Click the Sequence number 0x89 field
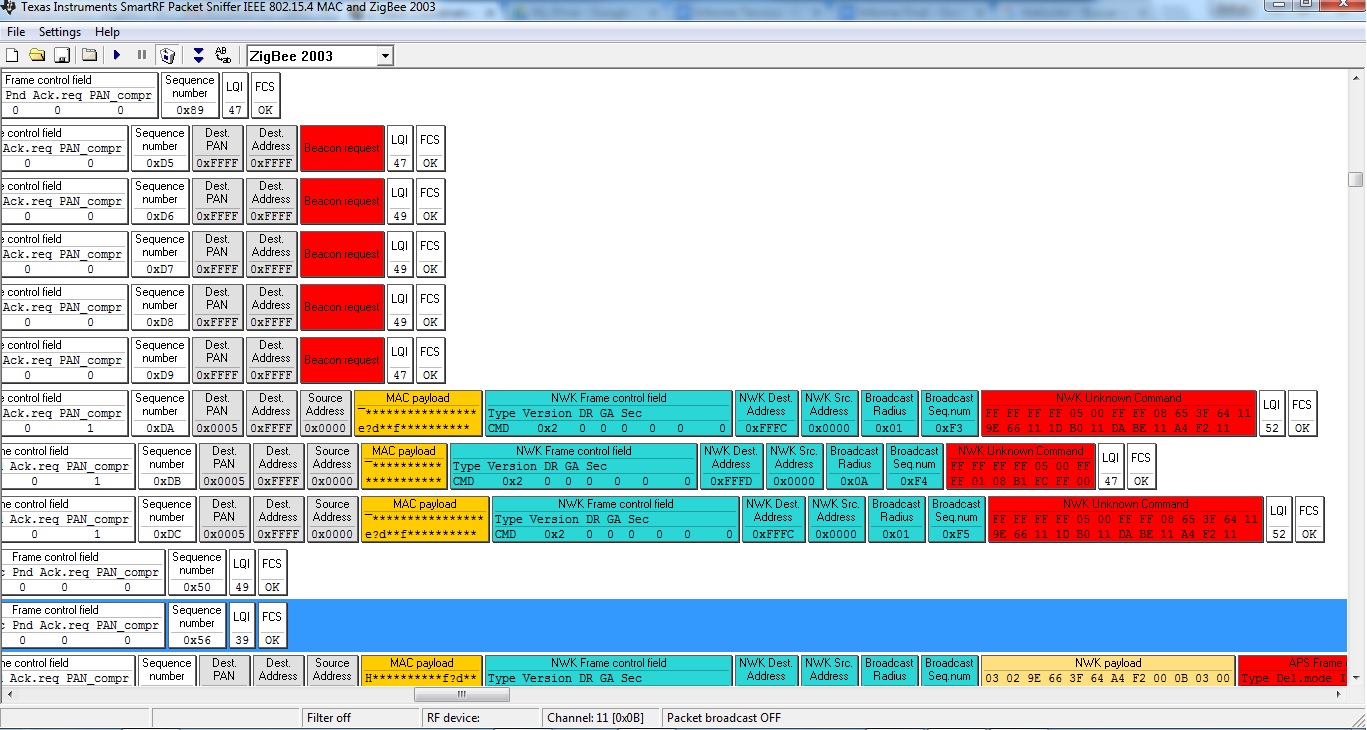This screenshot has height=730, width=1367. (190, 95)
